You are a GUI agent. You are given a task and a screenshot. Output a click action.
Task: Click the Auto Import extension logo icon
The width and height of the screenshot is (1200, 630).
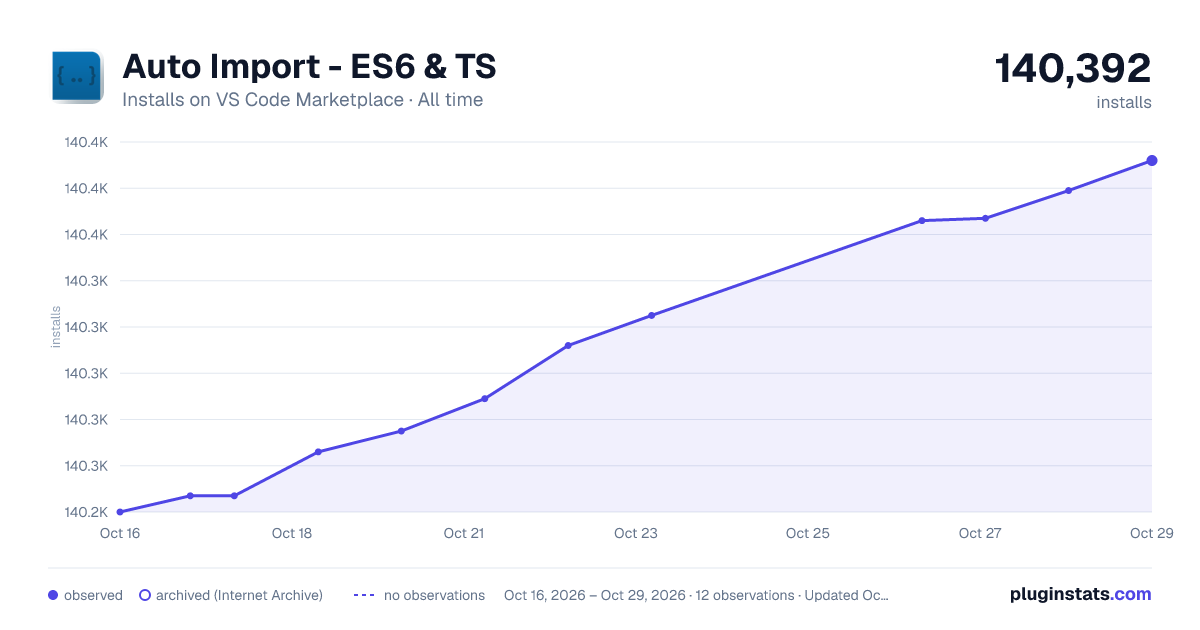click(78, 76)
